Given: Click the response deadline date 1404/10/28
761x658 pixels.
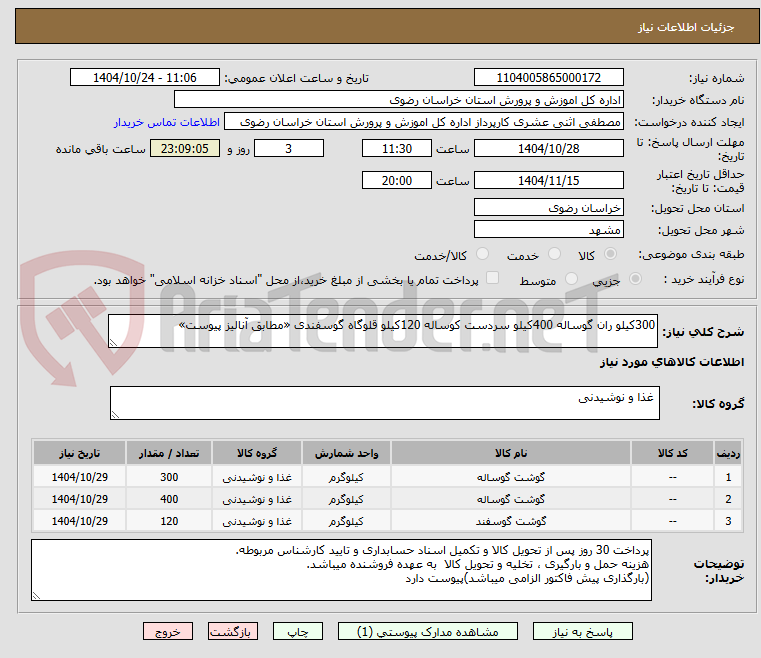Looking at the screenshot, I should (548, 148).
